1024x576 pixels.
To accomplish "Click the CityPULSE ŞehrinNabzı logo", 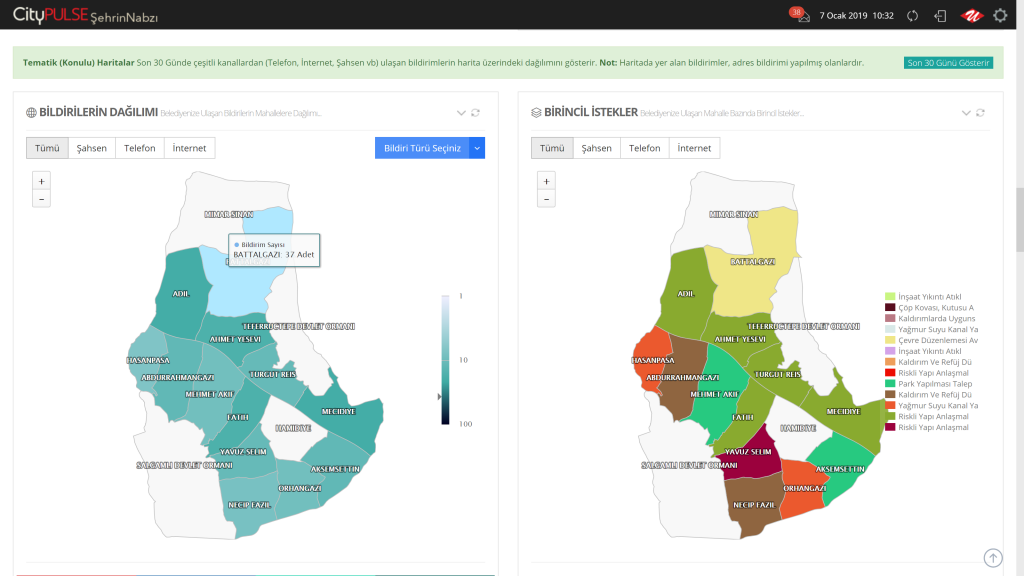I will (x=85, y=16).
